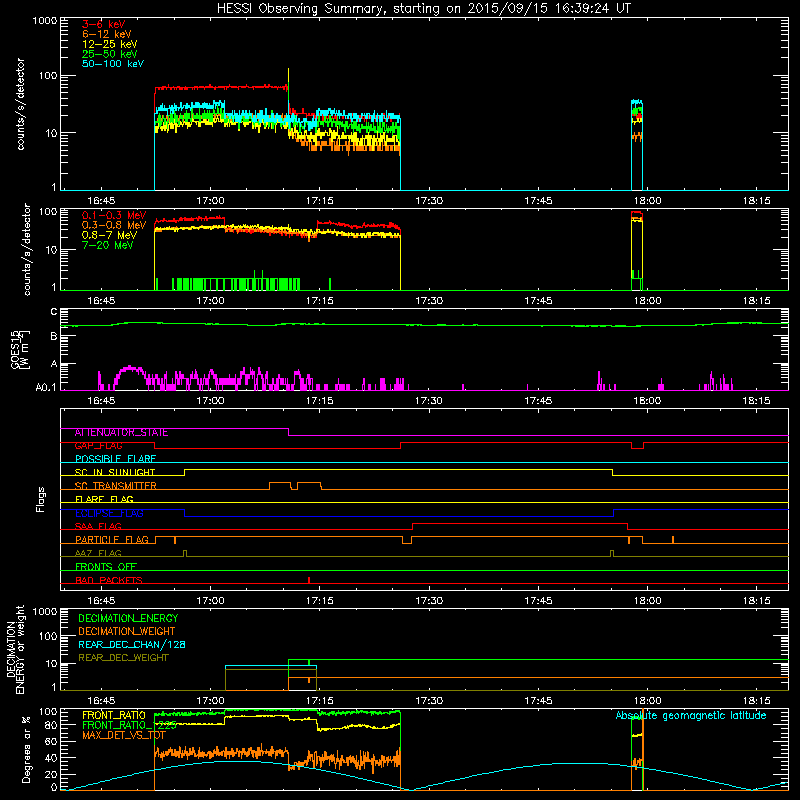This screenshot has height=800, width=800.
Task: Click the yellow 12-25 keV legend entry
Action: click(x=110, y=44)
